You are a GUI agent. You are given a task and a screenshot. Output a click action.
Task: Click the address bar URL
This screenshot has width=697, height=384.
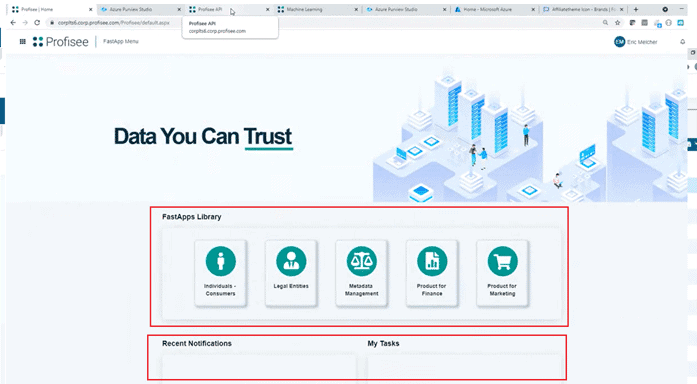tap(113, 23)
